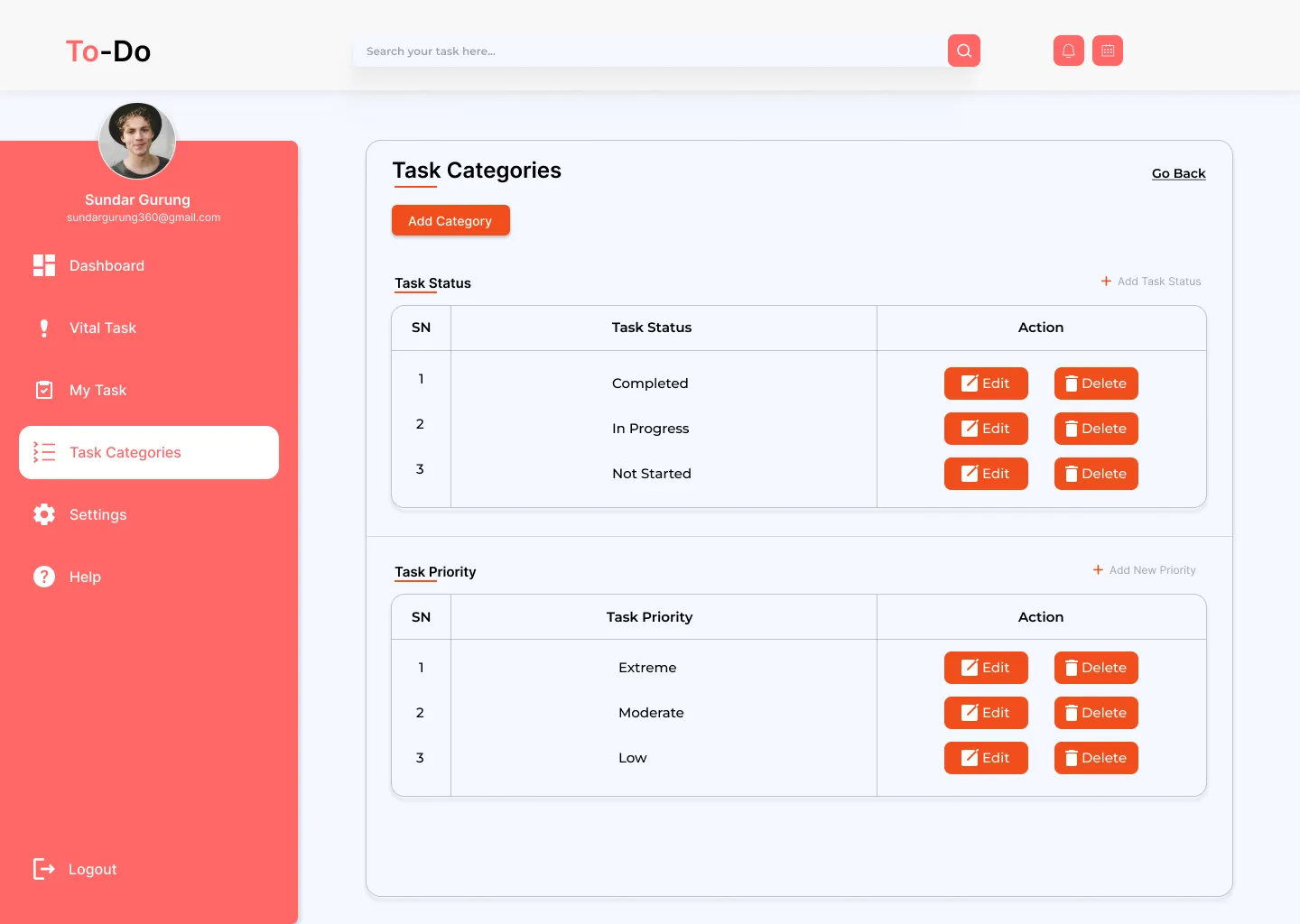Click the Vital Task exclamation icon
1300x924 pixels.
coord(44,328)
